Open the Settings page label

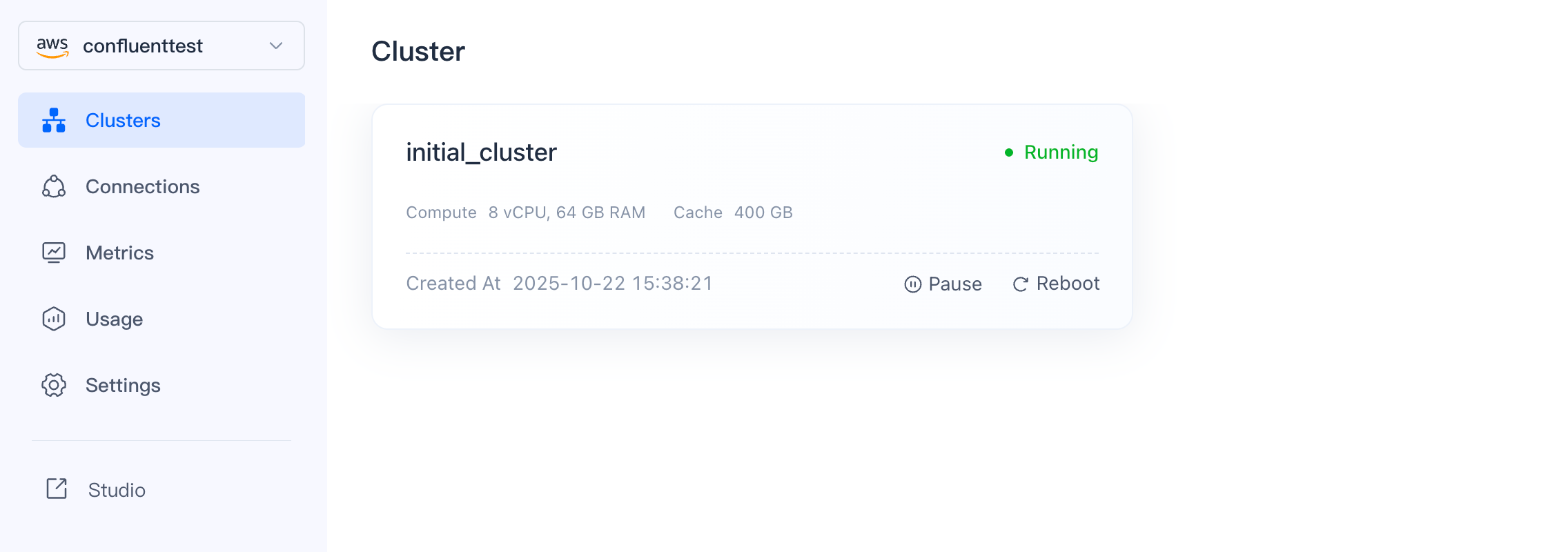pos(123,385)
